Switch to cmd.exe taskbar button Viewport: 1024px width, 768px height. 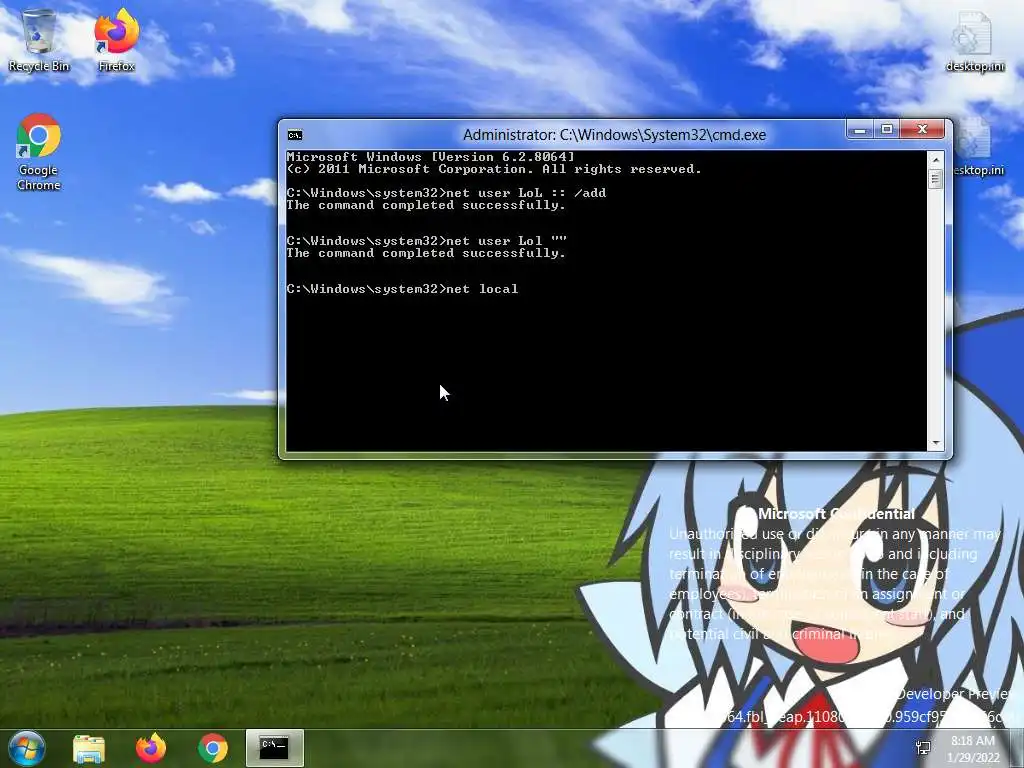[274, 748]
